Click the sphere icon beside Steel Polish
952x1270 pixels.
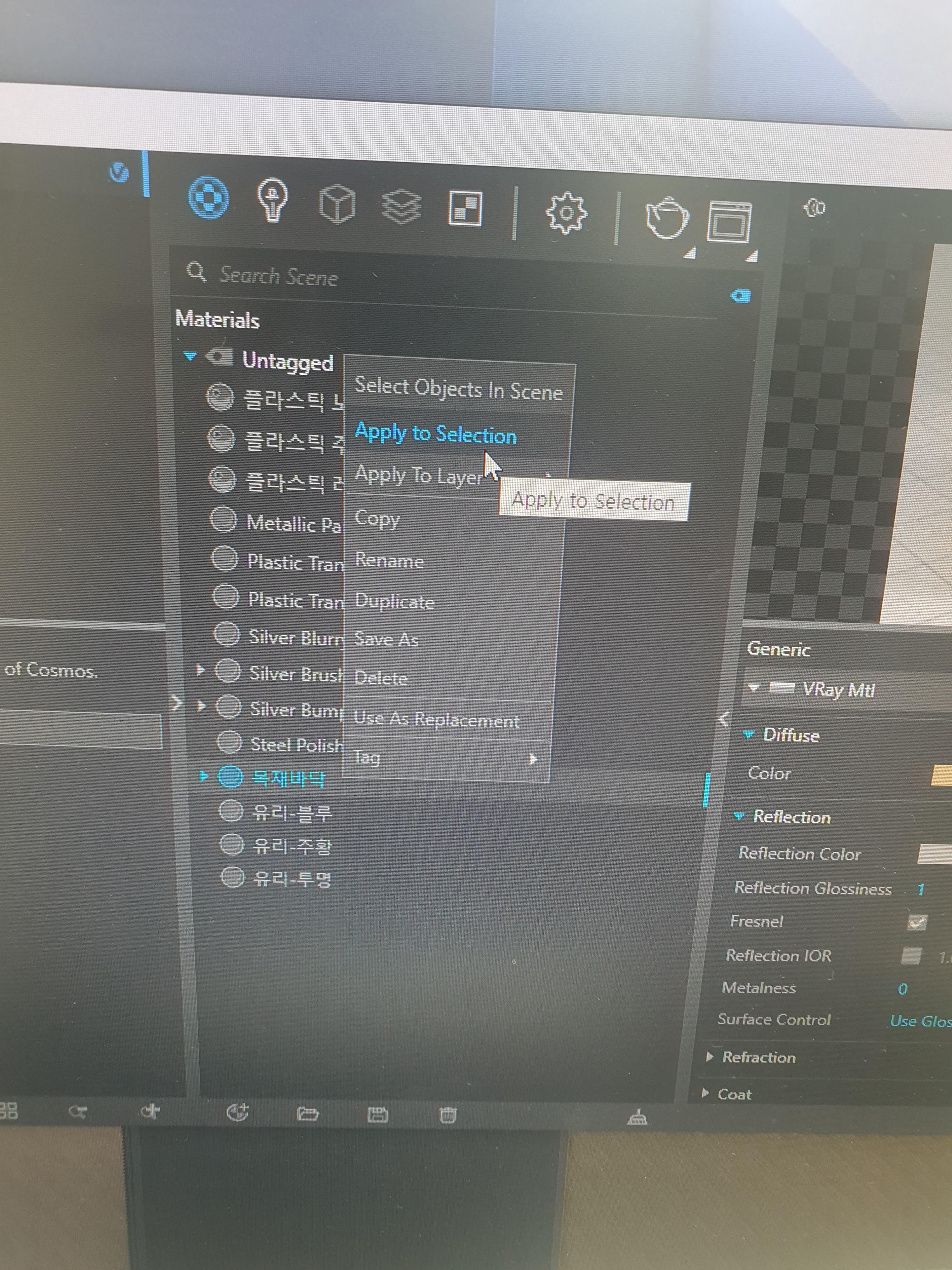[229, 742]
